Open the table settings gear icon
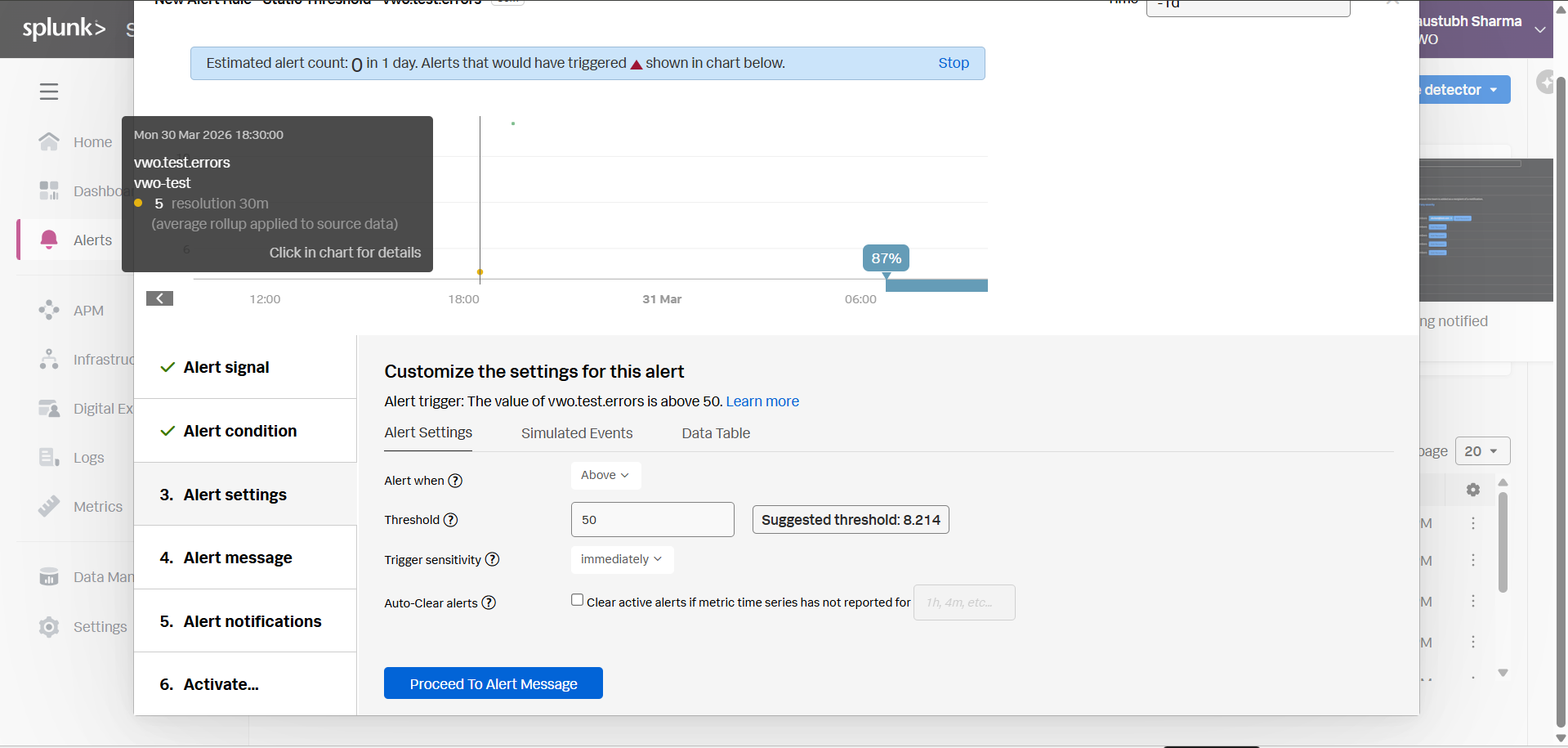 tap(1473, 490)
